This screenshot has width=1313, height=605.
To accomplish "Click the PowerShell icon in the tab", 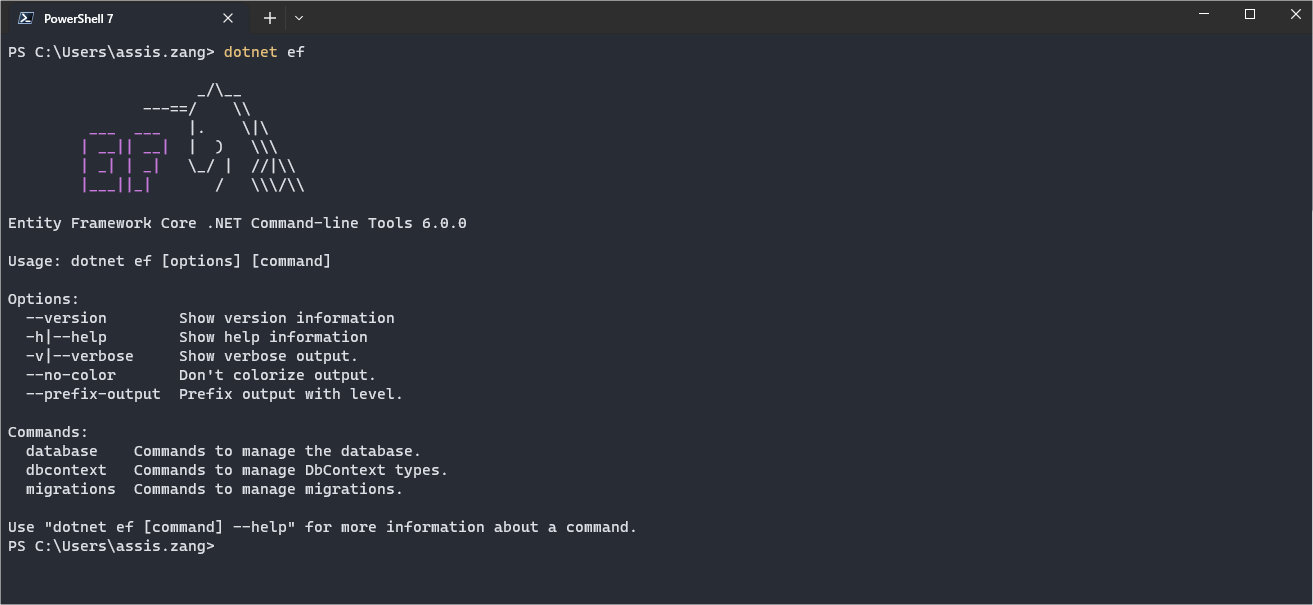I will [x=25, y=18].
